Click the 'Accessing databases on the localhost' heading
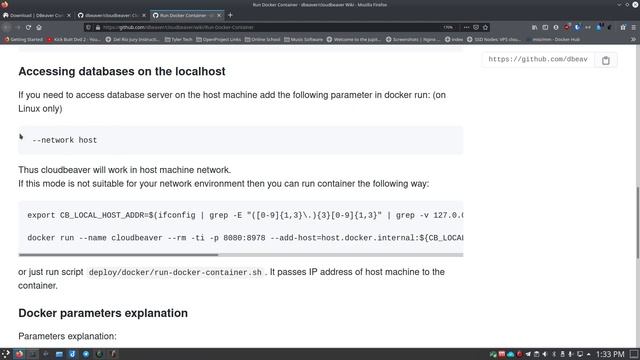This screenshot has height=360, width=640. (122, 71)
